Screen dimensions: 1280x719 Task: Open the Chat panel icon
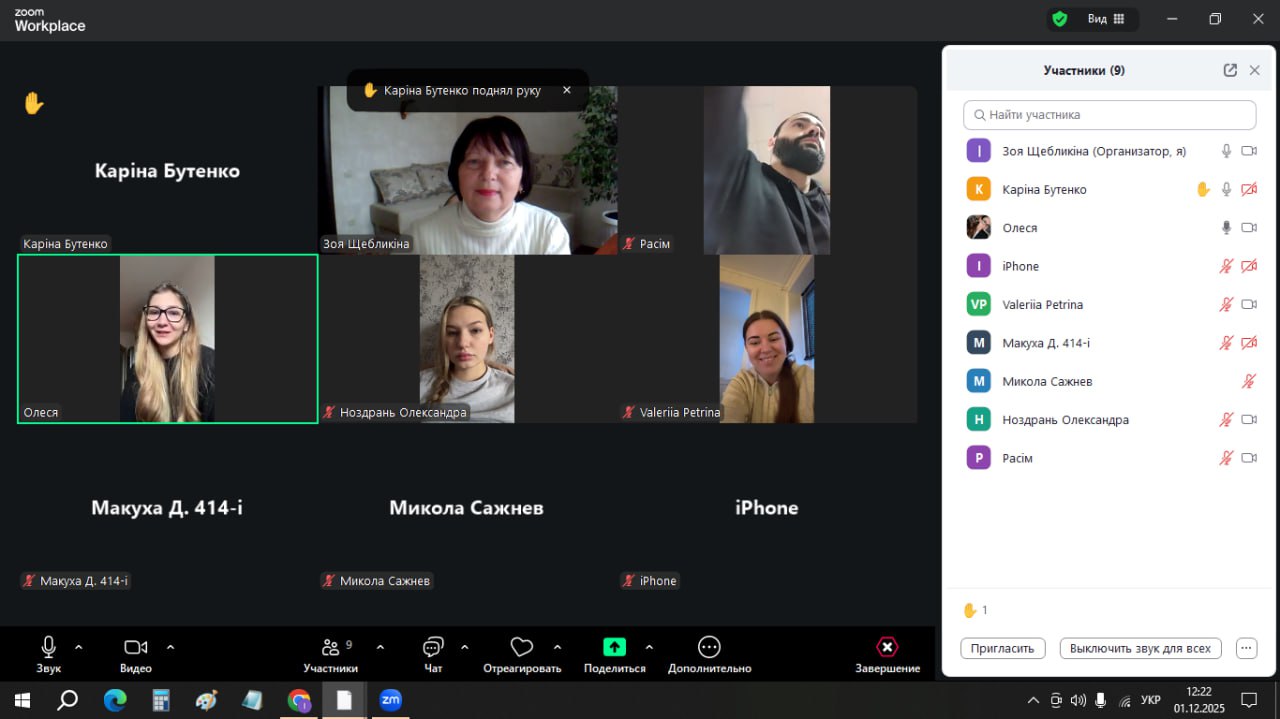click(433, 647)
